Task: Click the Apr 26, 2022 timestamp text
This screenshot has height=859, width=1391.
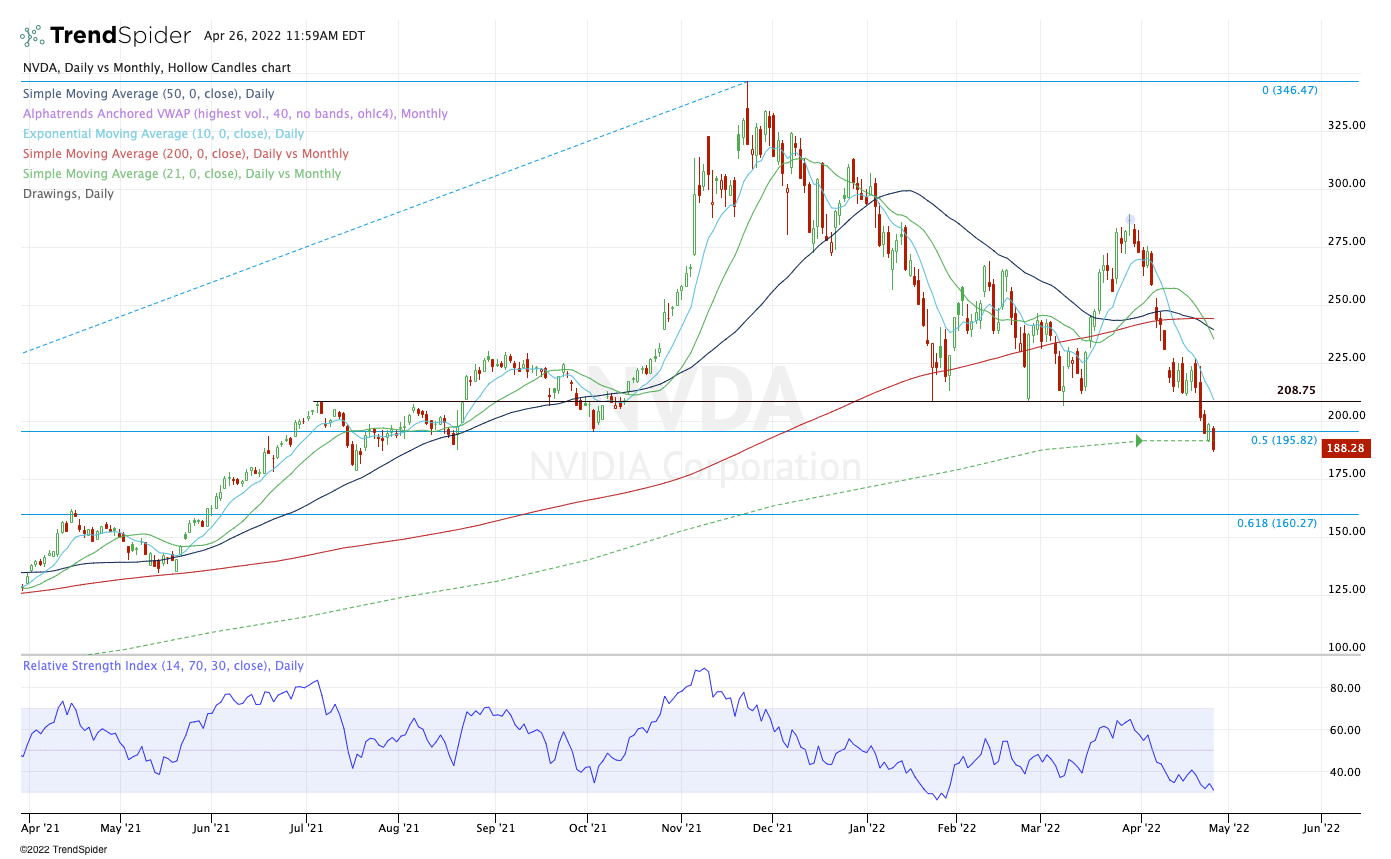Action: (x=284, y=36)
